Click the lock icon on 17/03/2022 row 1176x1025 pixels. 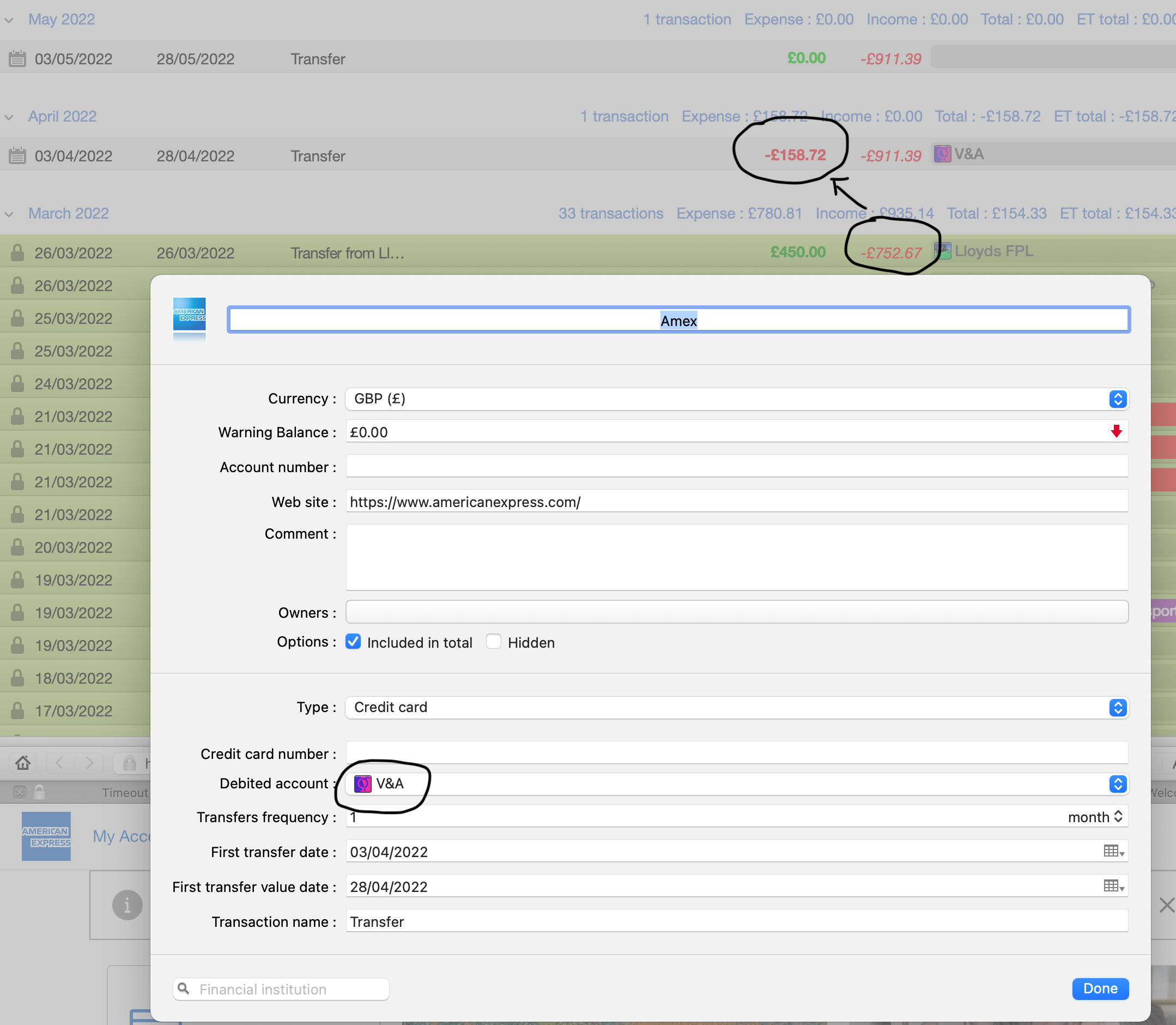pos(17,710)
